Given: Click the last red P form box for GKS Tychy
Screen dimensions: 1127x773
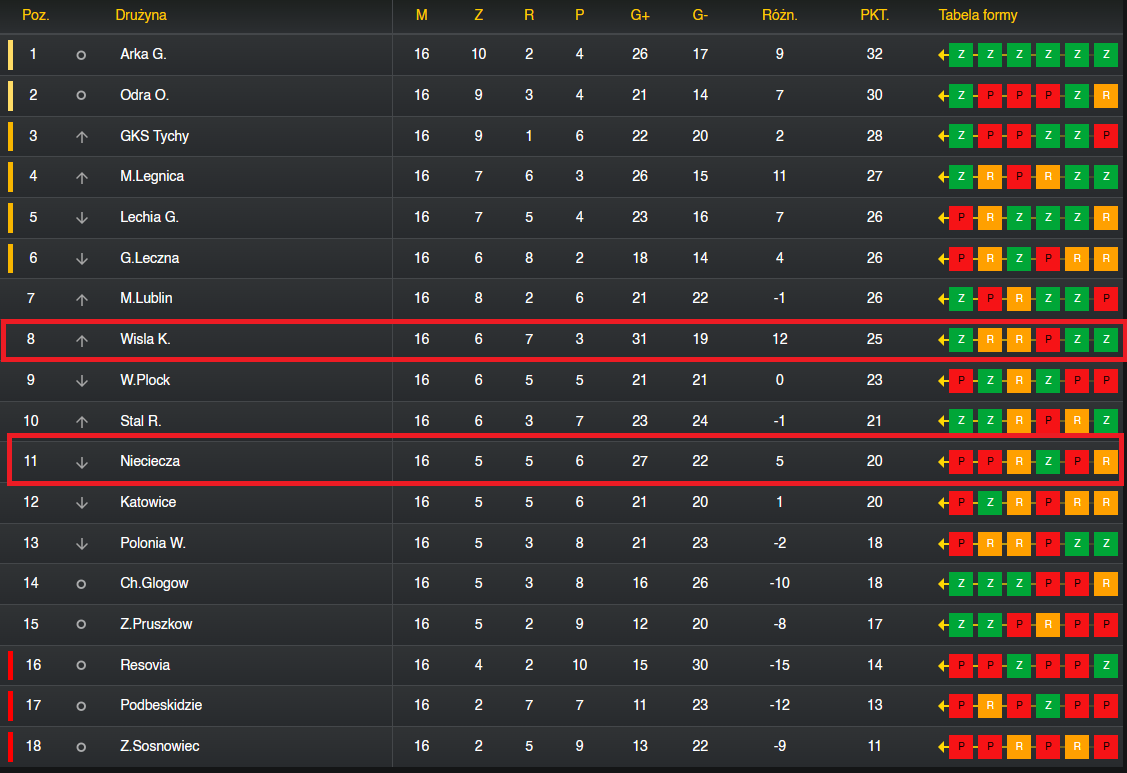Looking at the screenshot, I should [x=1106, y=136].
